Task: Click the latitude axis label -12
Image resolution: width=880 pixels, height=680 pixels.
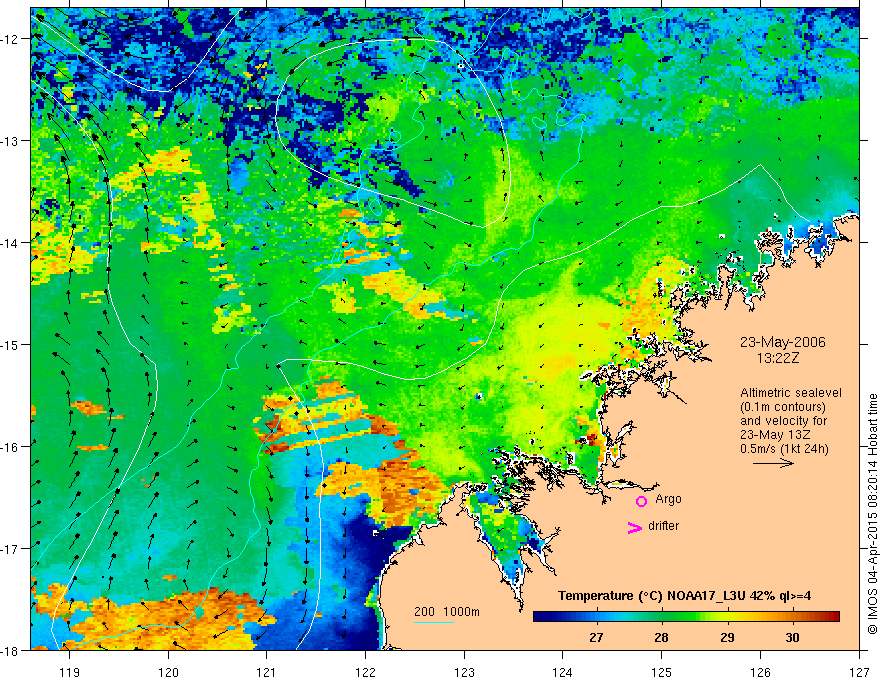Action: 11,39
